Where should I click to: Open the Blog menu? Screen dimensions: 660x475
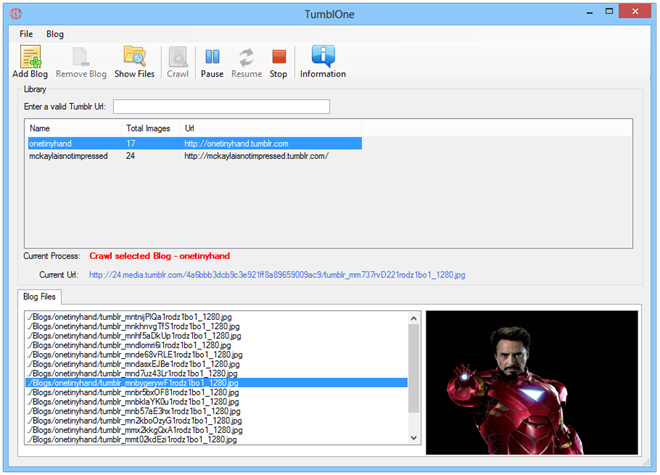[x=55, y=34]
